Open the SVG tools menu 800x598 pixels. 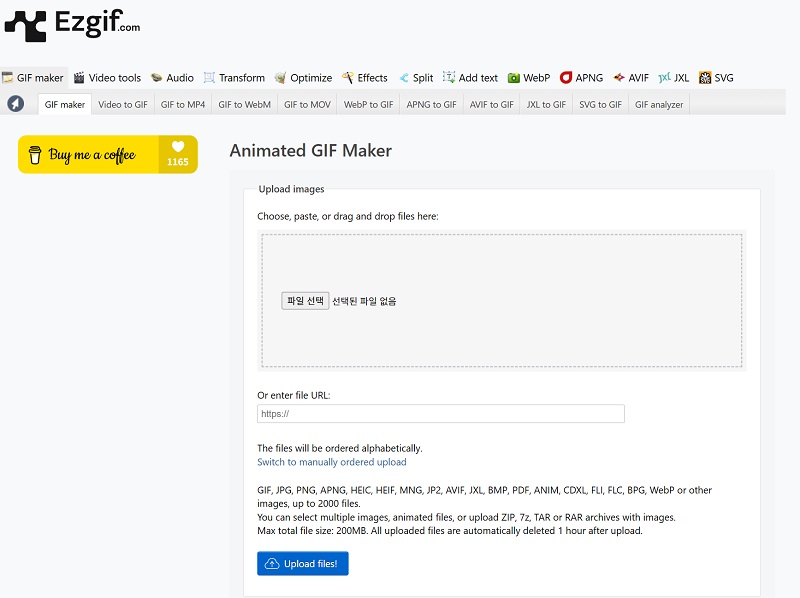[716, 78]
